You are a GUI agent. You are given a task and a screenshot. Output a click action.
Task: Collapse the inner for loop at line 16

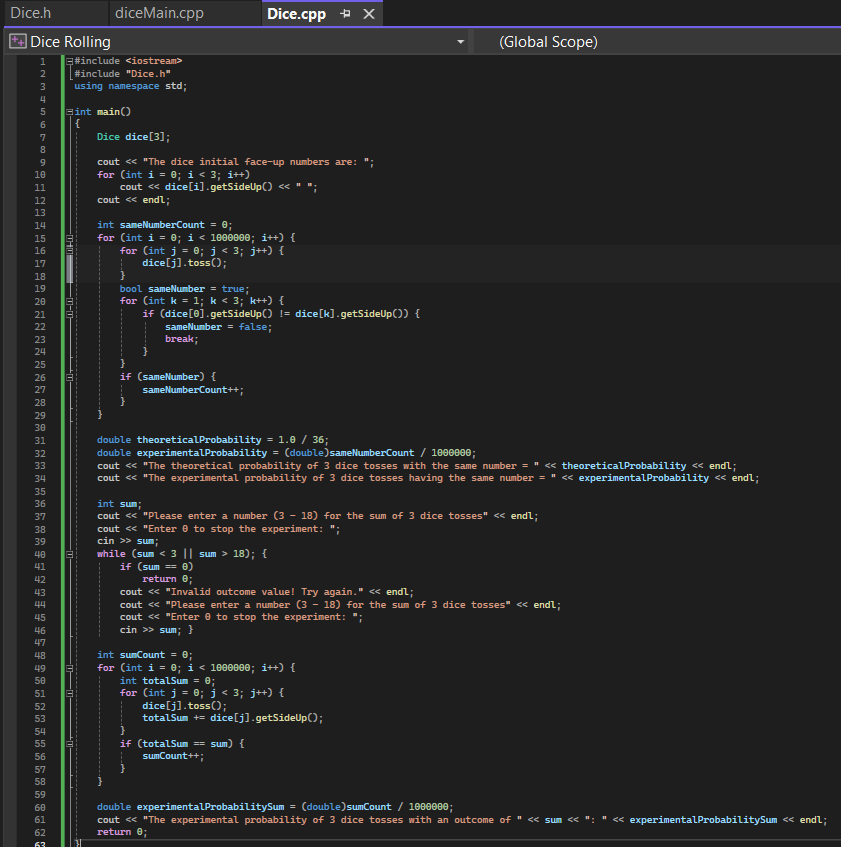(70, 251)
